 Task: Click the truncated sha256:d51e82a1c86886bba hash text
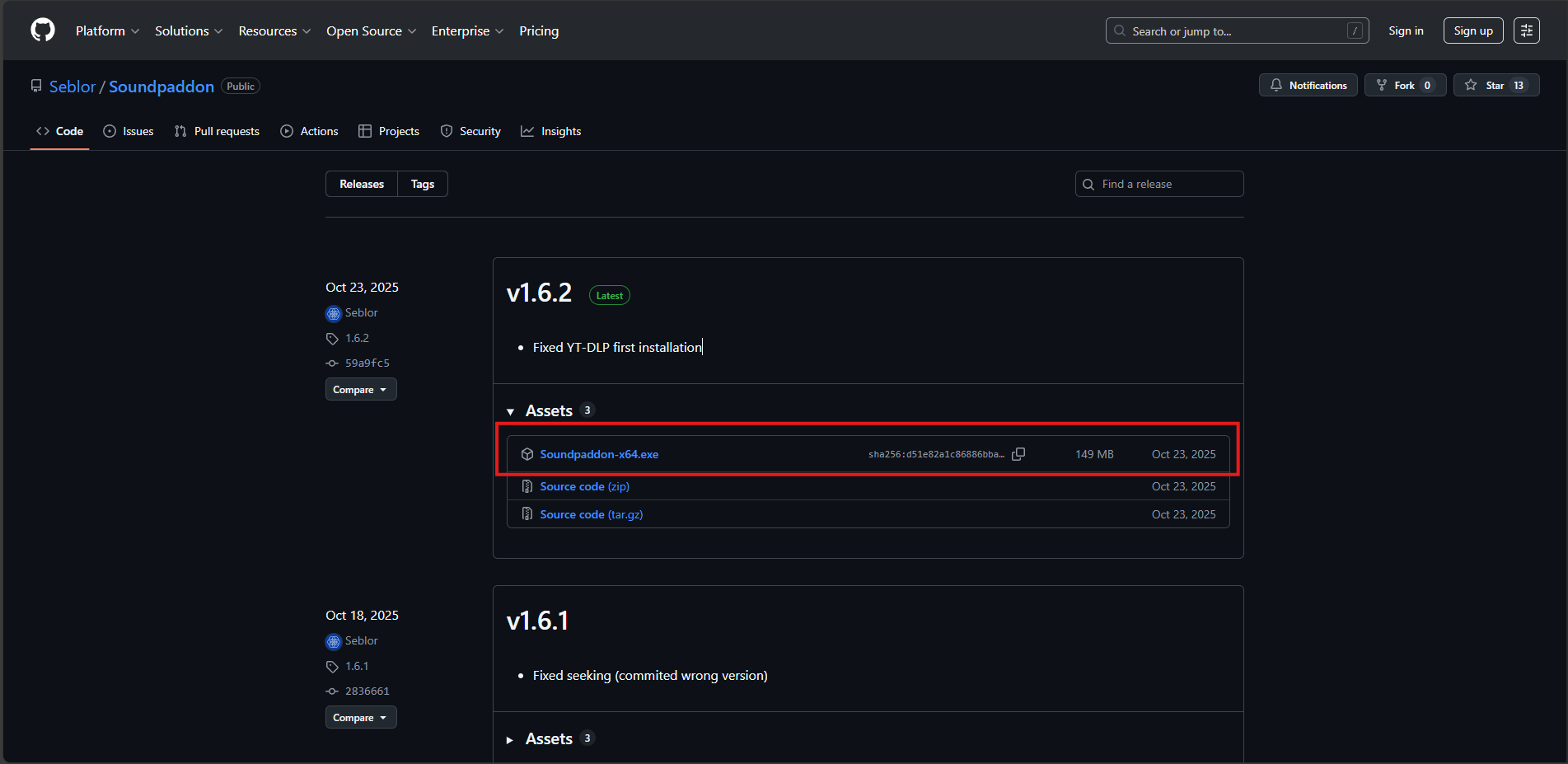[936, 454]
